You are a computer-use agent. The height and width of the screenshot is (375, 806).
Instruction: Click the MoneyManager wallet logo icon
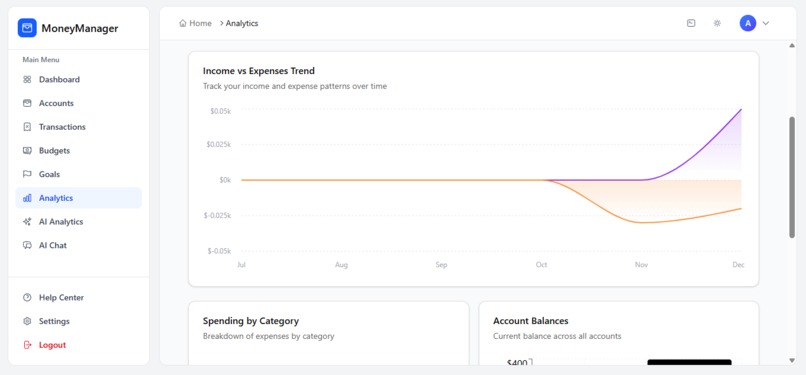click(27, 28)
